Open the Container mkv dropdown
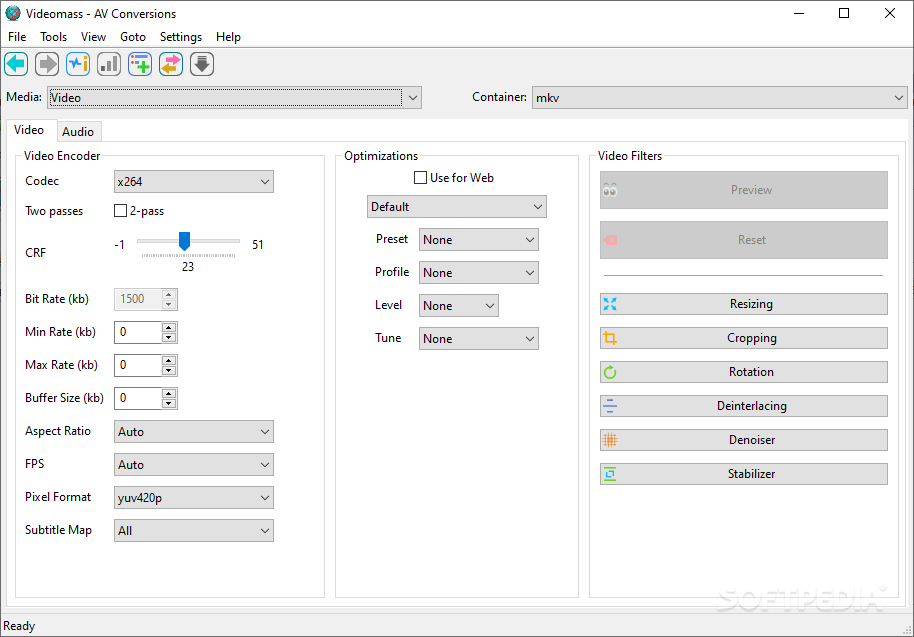Image resolution: width=914 pixels, height=637 pixels. [720, 98]
